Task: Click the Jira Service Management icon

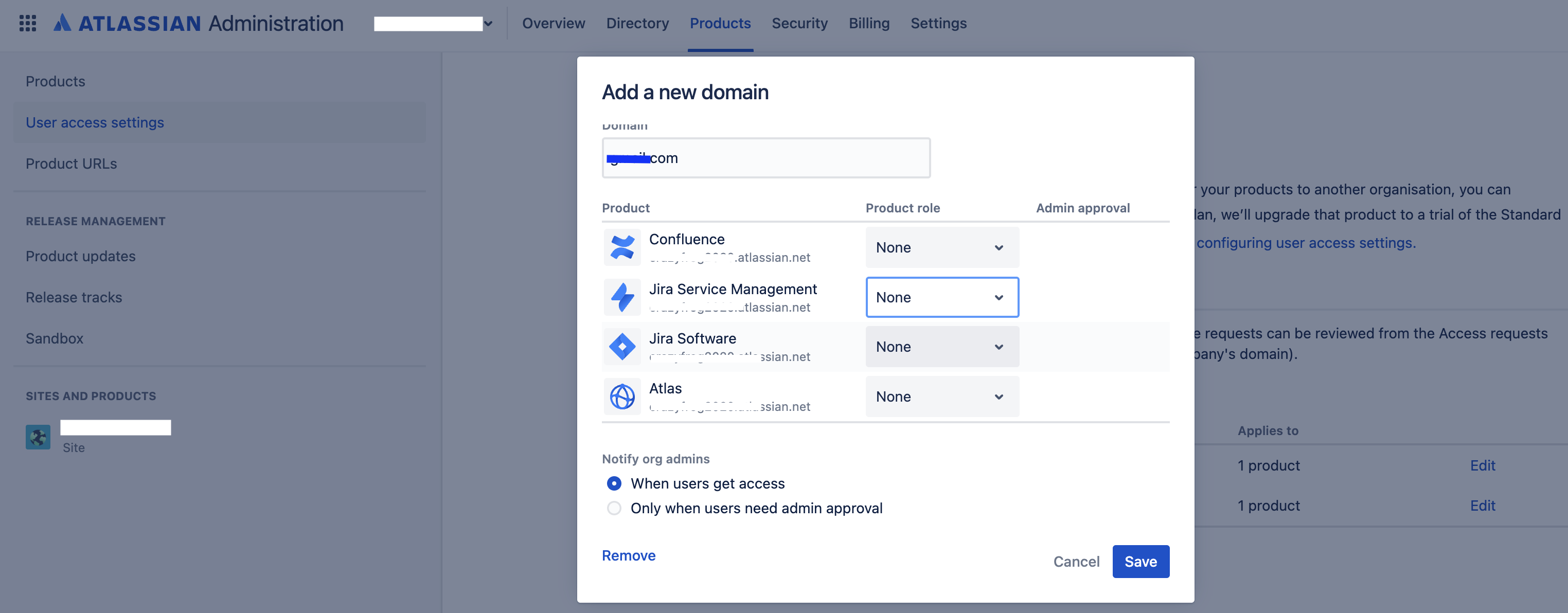Action: (622, 297)
